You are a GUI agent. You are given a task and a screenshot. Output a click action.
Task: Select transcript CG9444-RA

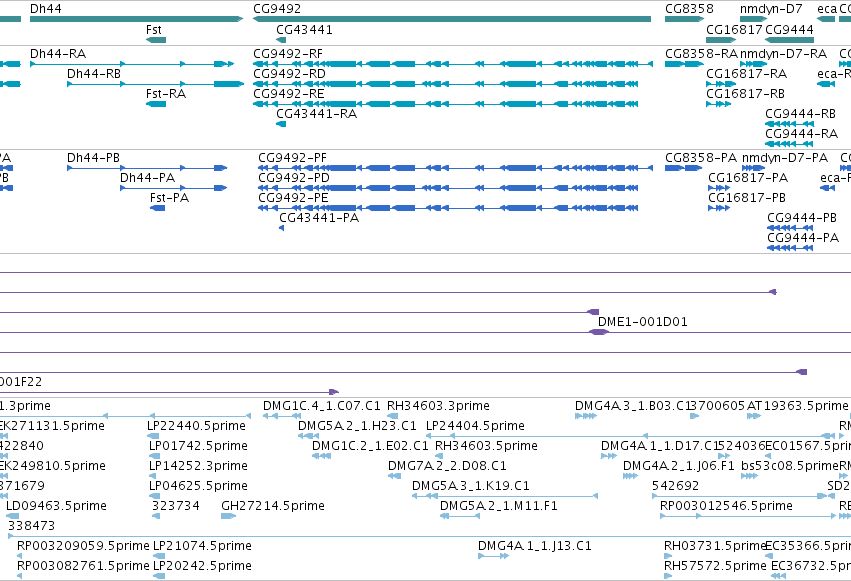(789, 144)
